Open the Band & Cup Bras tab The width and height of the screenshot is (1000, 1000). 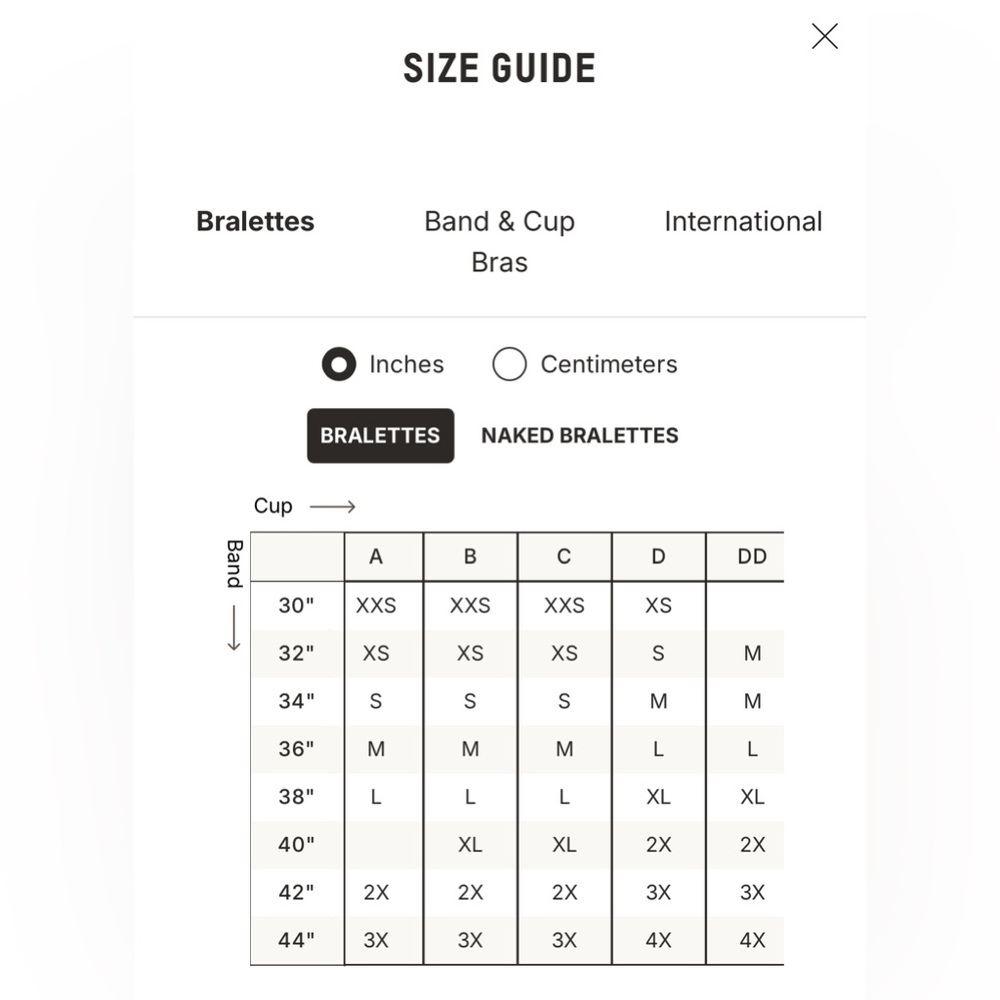pyautogui.click(x=499, y=242)
